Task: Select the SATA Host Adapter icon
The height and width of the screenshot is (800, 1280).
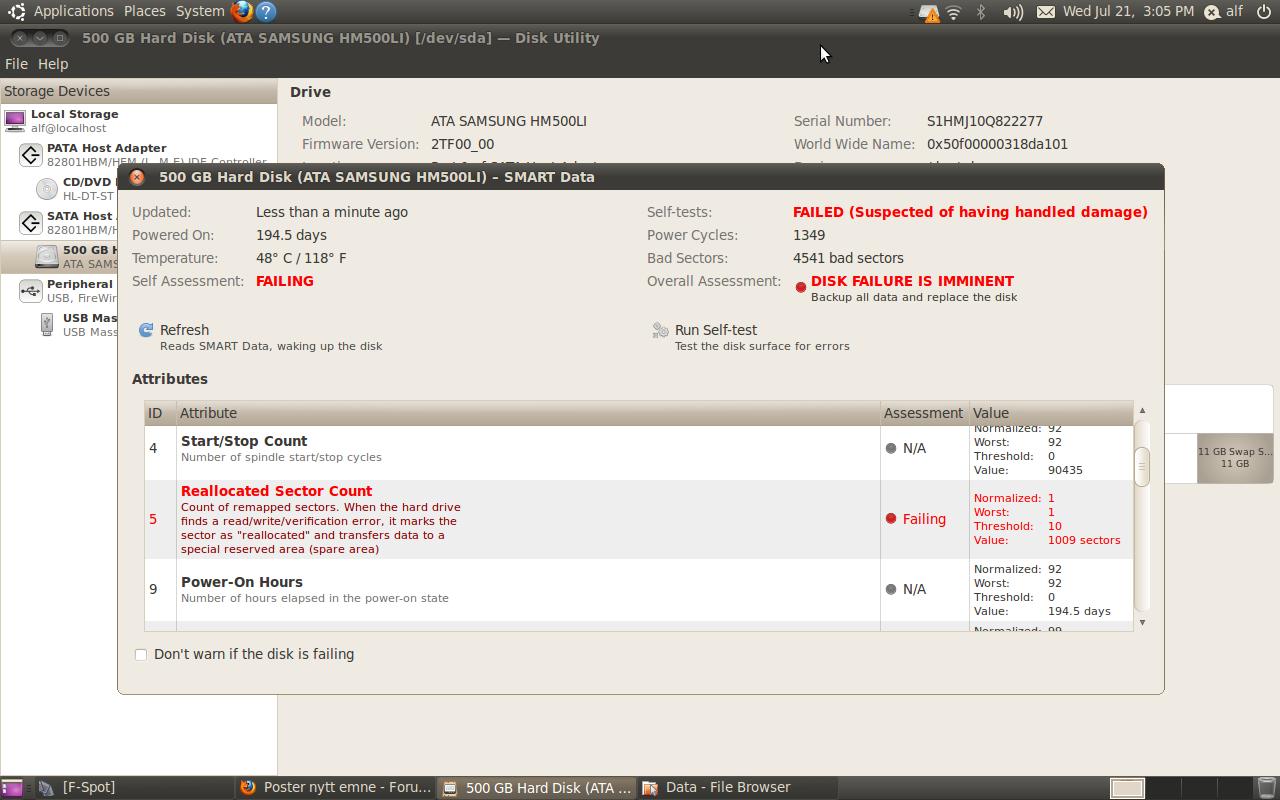Action: (x=31, y=223)
